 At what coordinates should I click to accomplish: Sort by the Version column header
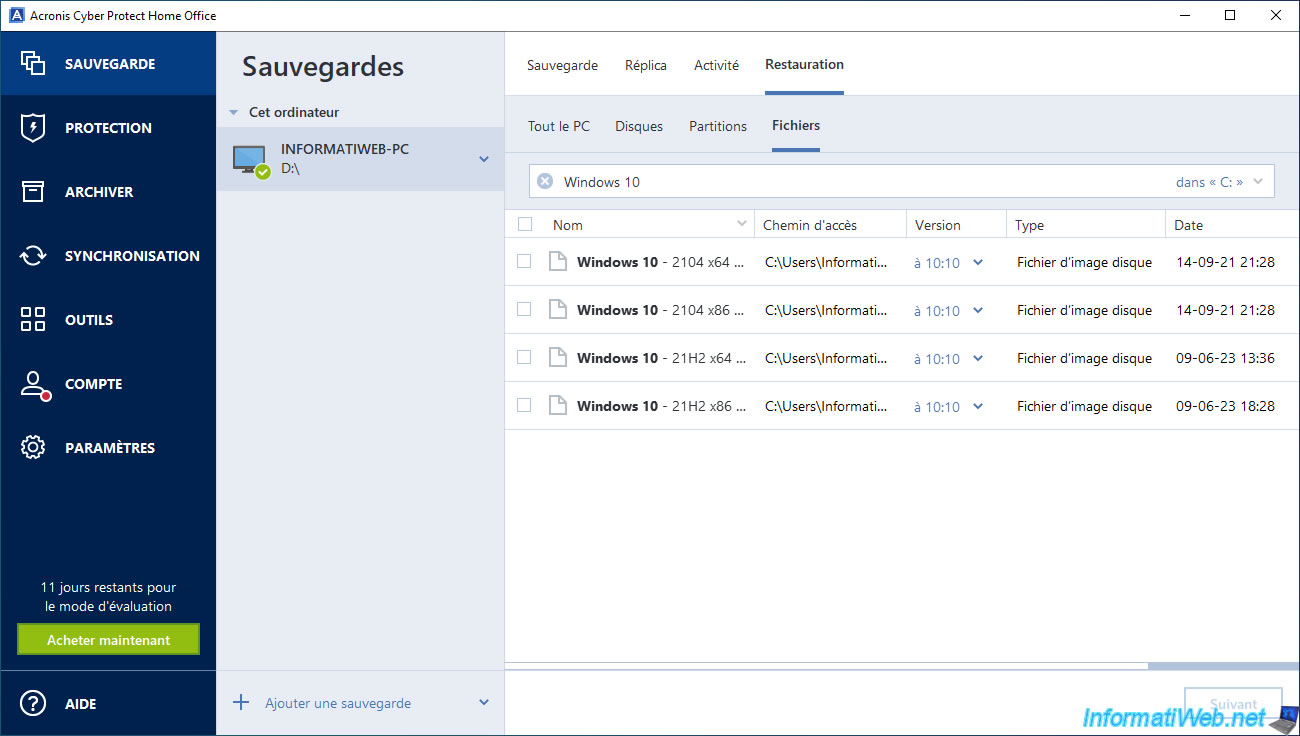[956, 225]
